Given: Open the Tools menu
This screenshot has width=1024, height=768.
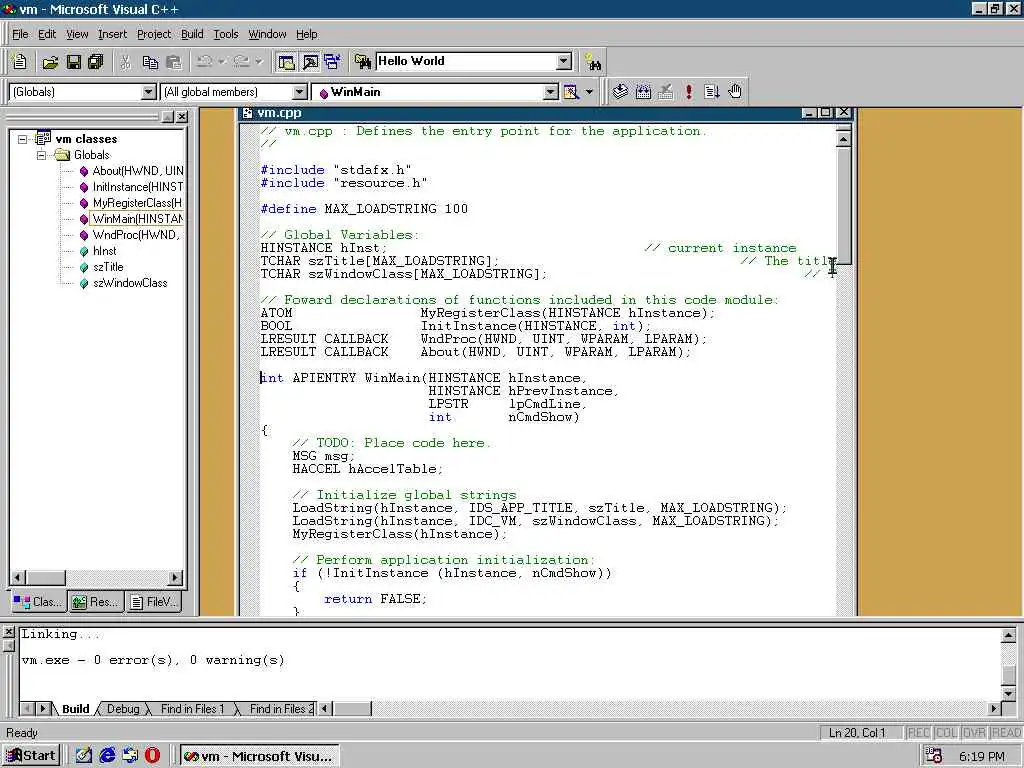Looking at the screenshot, I should point(226,34).
